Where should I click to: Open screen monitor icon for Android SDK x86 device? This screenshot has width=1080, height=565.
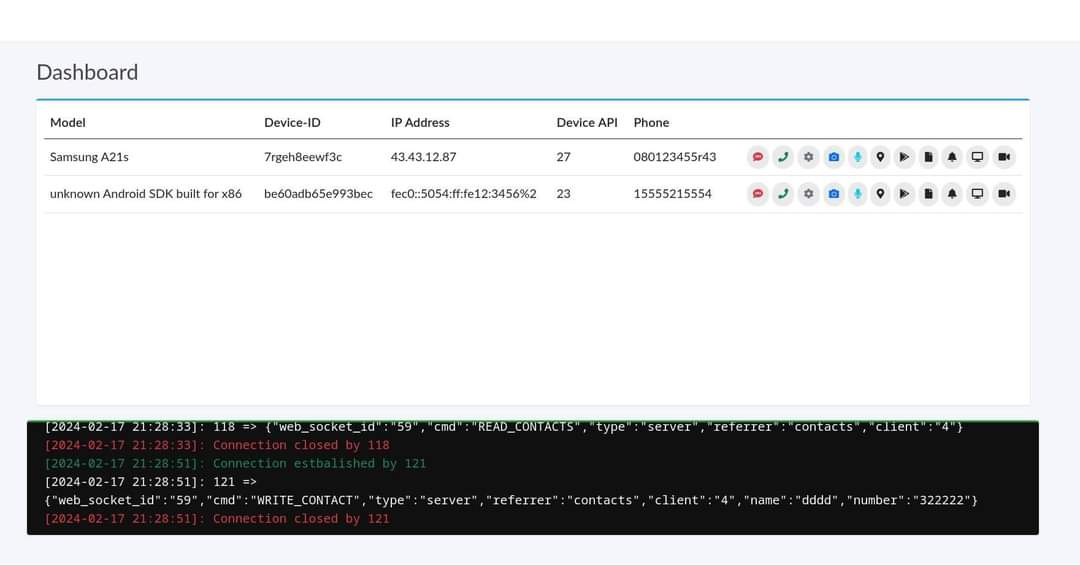pos(977,194)
